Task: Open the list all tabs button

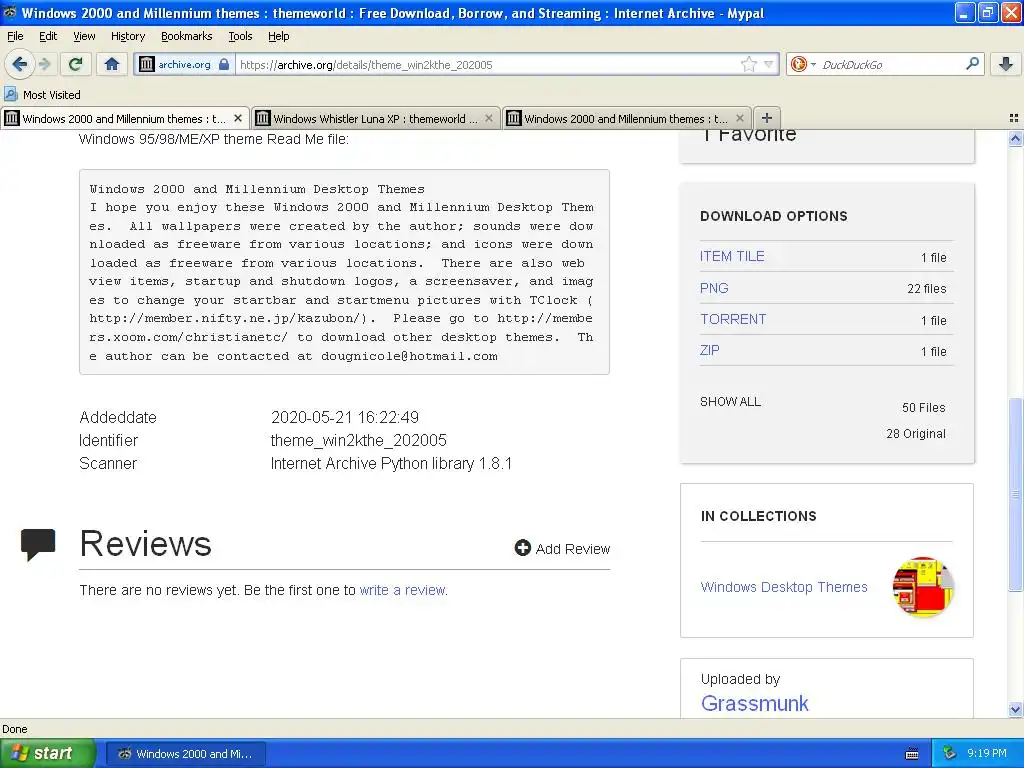Action: click(1014, 118)
